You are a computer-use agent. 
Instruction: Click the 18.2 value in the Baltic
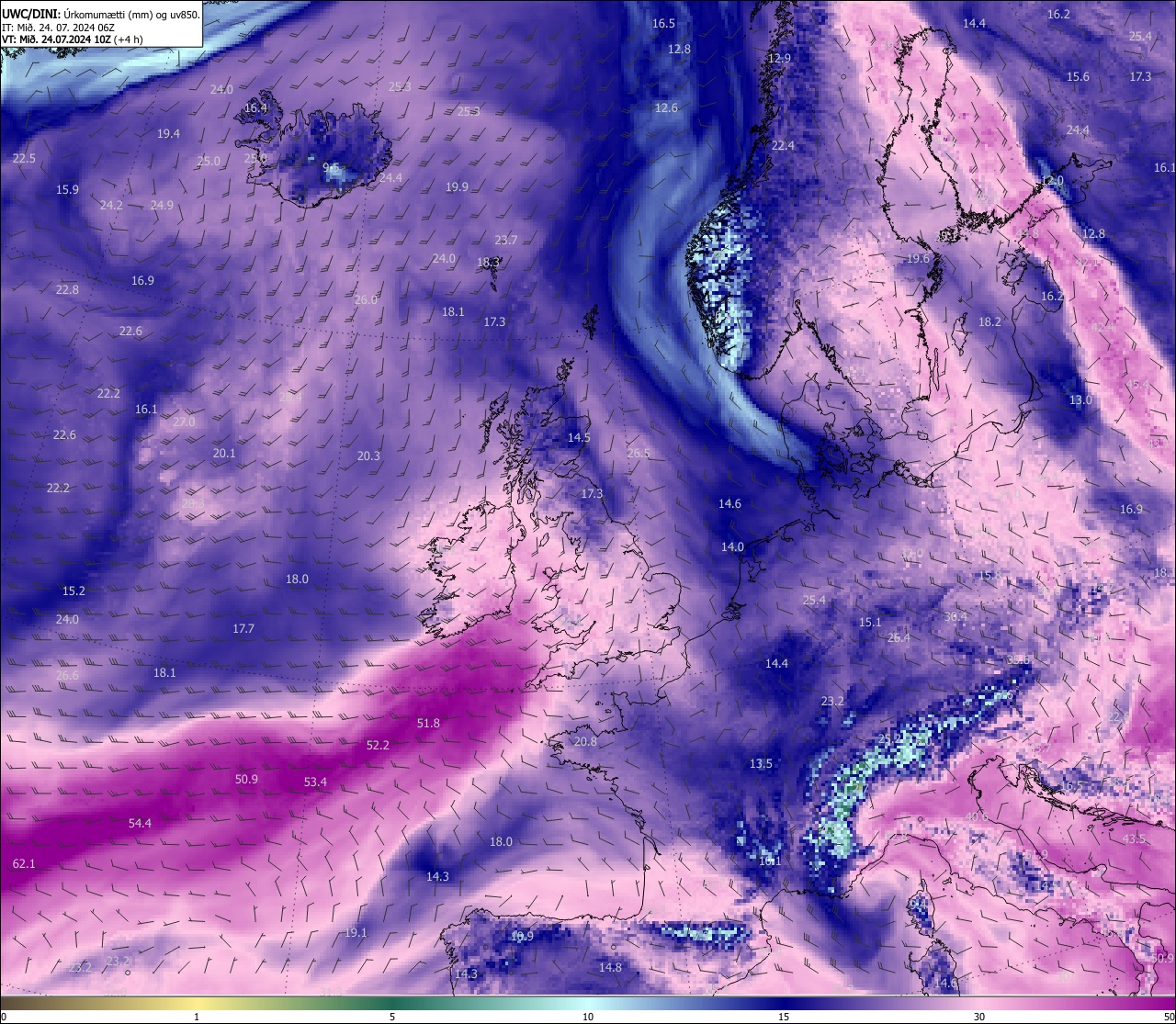(989, 322)
